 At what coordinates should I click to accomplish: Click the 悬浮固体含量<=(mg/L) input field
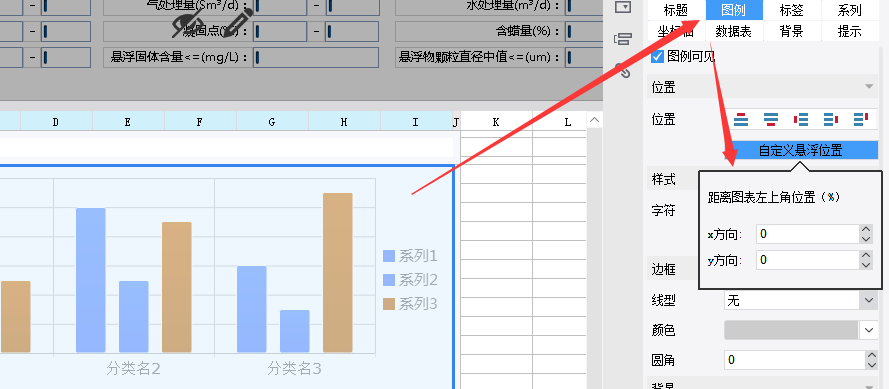tap(316, 57)
